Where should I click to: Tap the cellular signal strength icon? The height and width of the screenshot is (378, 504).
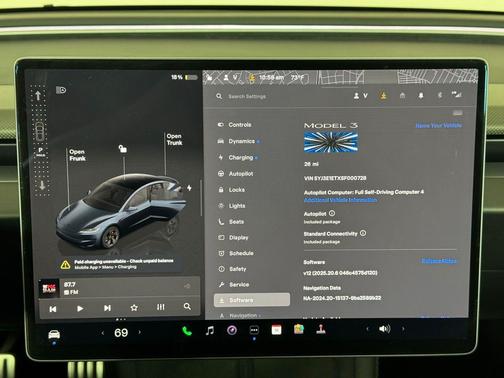[x=457, y=95]
